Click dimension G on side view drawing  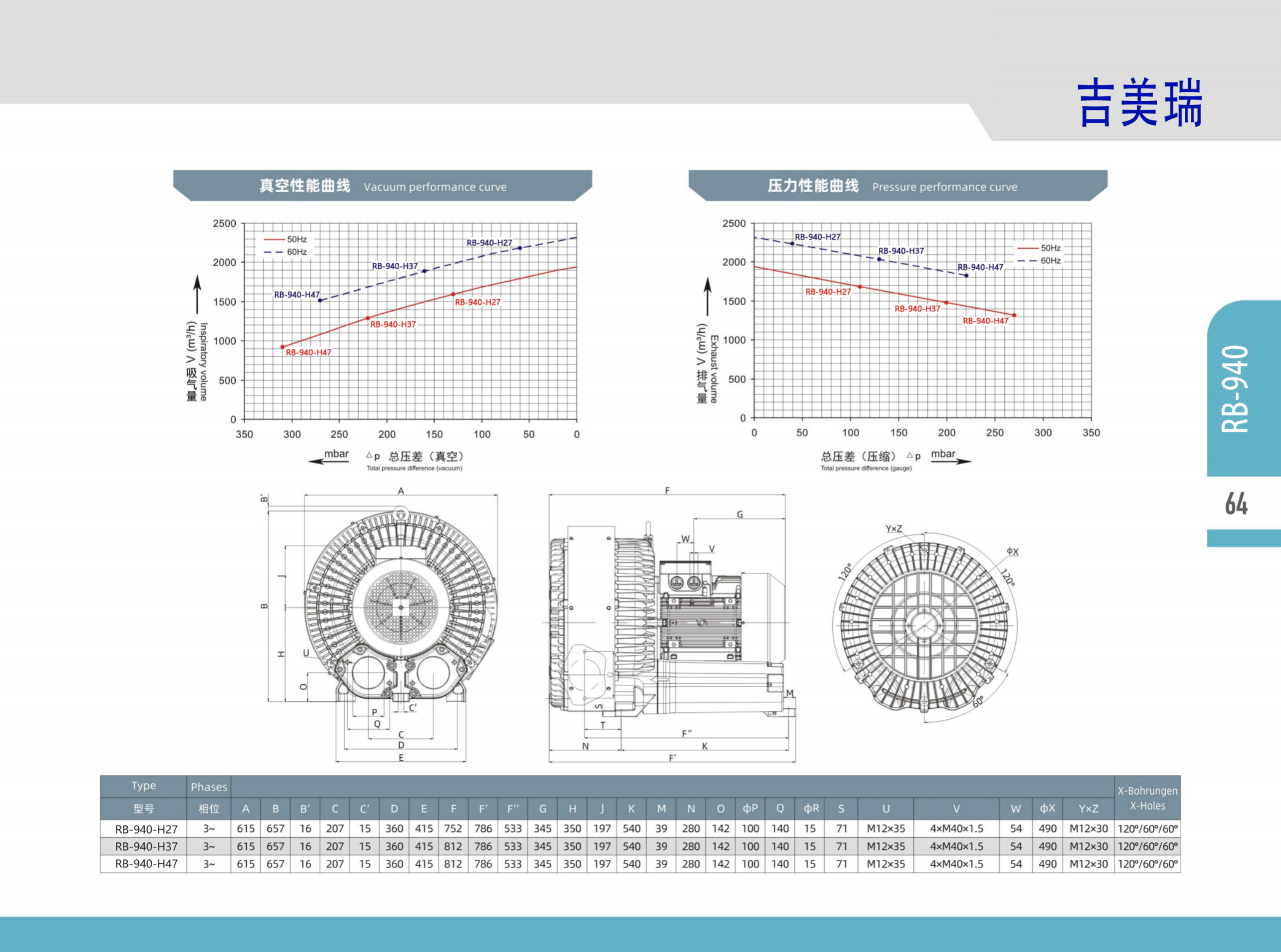tap(740, 514)
